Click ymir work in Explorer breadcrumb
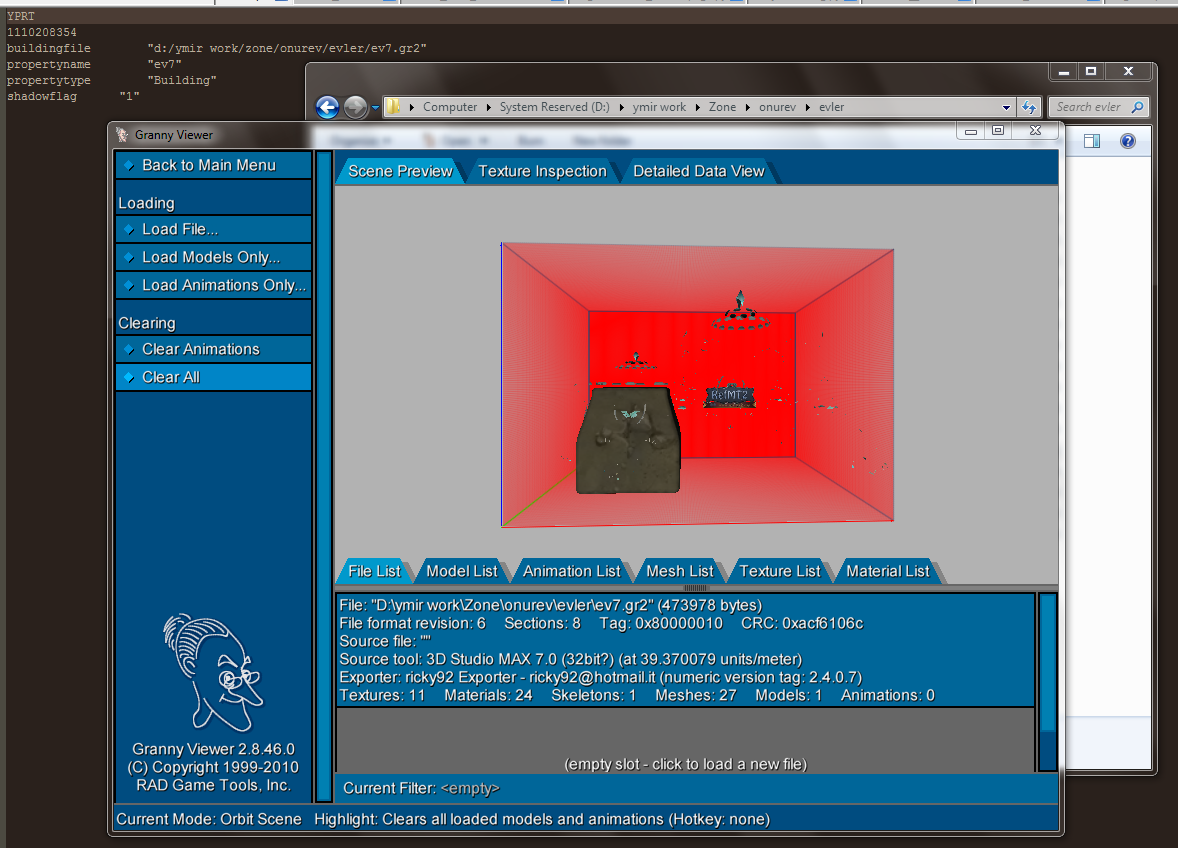This screenshot has width=1178, height=848. click(659, 107)
